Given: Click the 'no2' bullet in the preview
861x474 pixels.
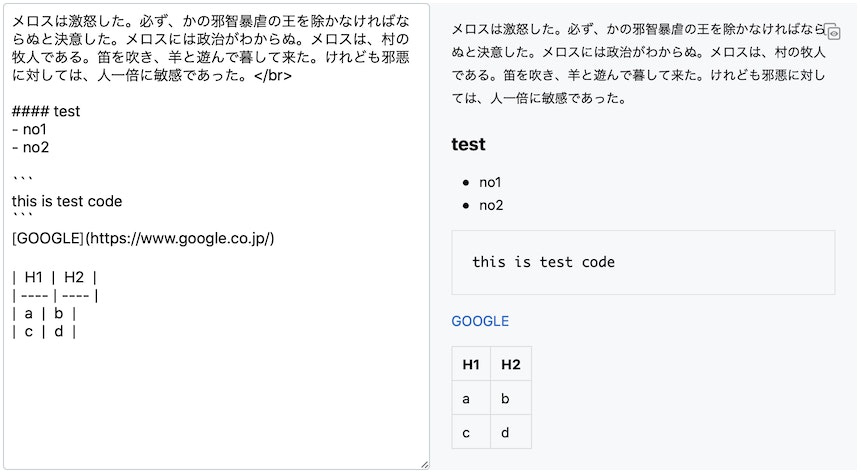Looking at the screenshot, I should 491,205.
